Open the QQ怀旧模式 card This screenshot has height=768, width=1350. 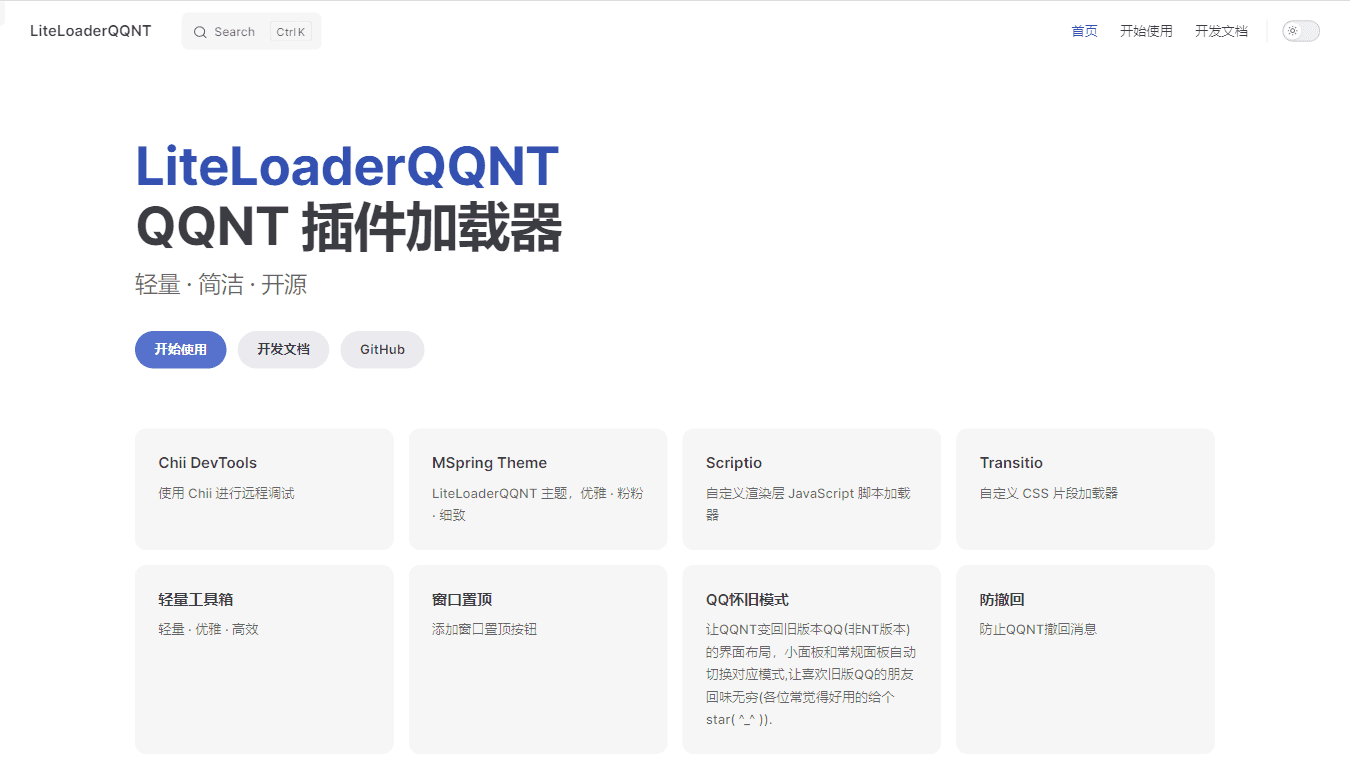(x=812, y=659)
